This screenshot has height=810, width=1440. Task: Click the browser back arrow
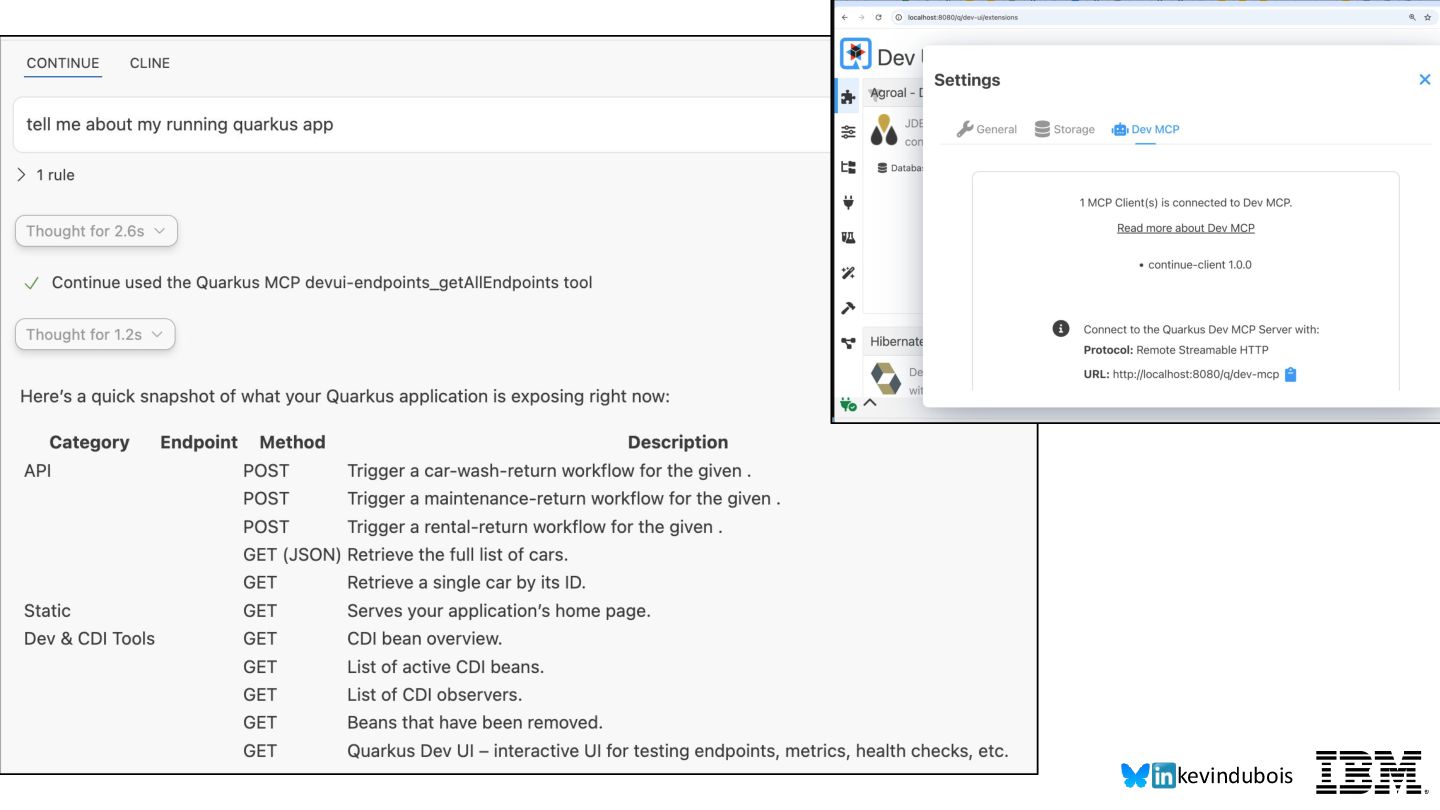coord(846,17)
